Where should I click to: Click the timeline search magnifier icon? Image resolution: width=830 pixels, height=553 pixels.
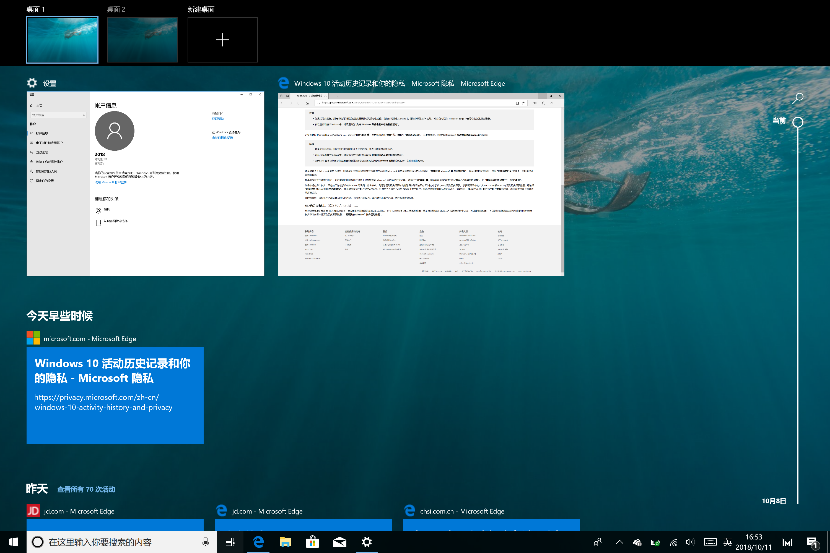click(798, 98)
